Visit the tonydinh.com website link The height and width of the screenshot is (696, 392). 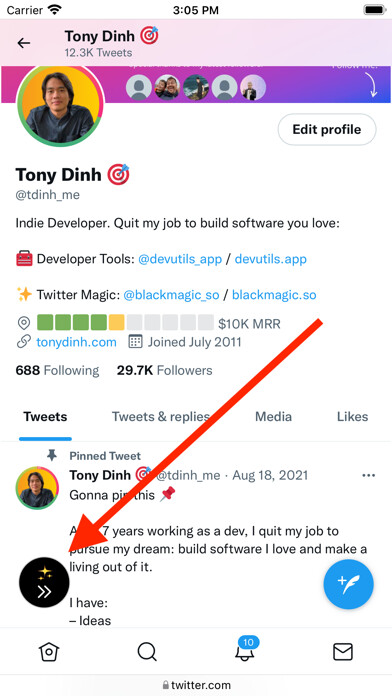click(76, 342)
